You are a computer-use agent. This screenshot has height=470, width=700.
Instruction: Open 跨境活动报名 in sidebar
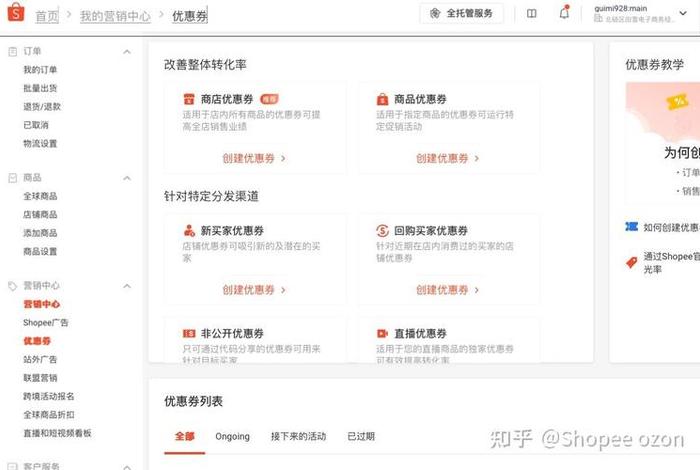[x=49, y=396]
